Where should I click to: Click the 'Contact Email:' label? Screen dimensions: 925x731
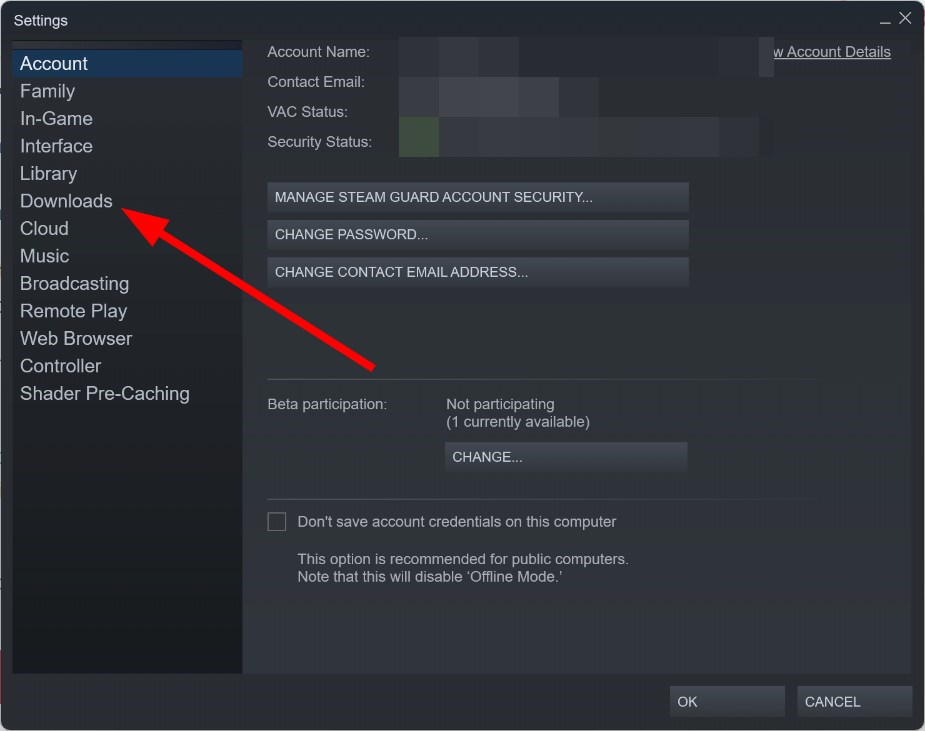[316, 82]
